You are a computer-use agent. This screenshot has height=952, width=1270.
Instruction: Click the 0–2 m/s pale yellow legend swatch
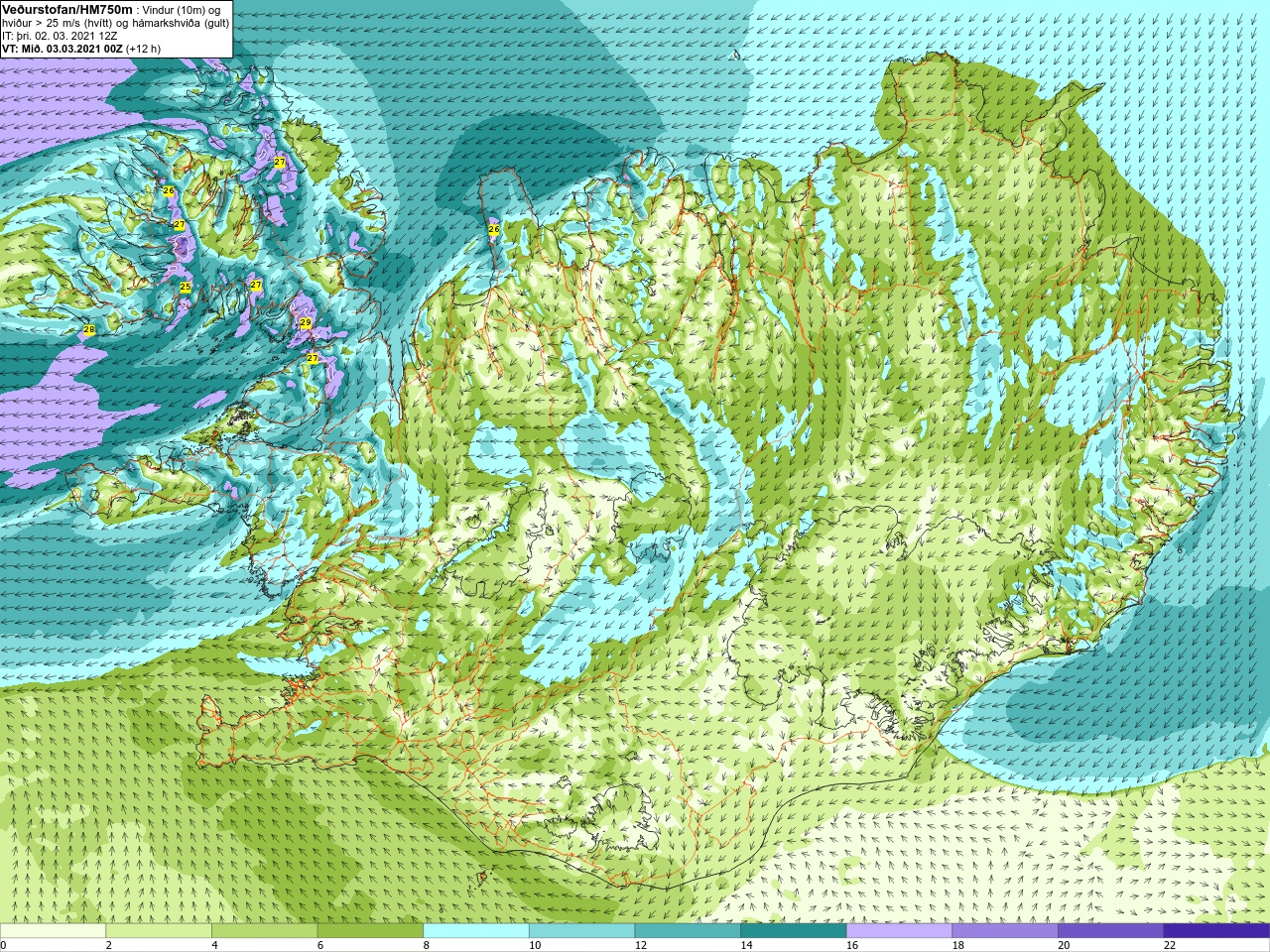click(53, 931)
